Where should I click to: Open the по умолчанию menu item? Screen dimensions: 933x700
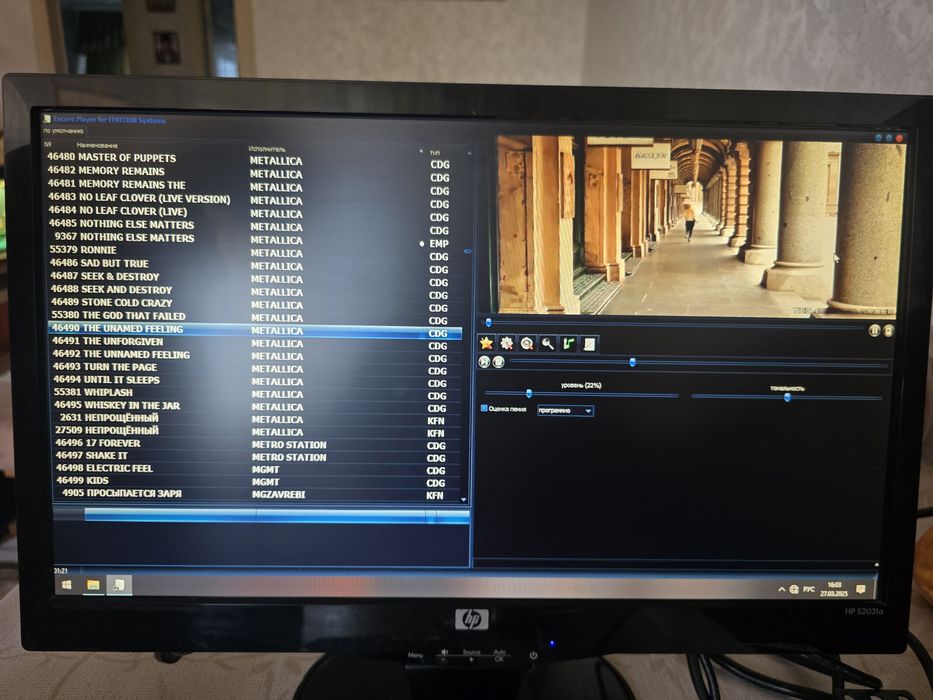click(x=63, y=130)
